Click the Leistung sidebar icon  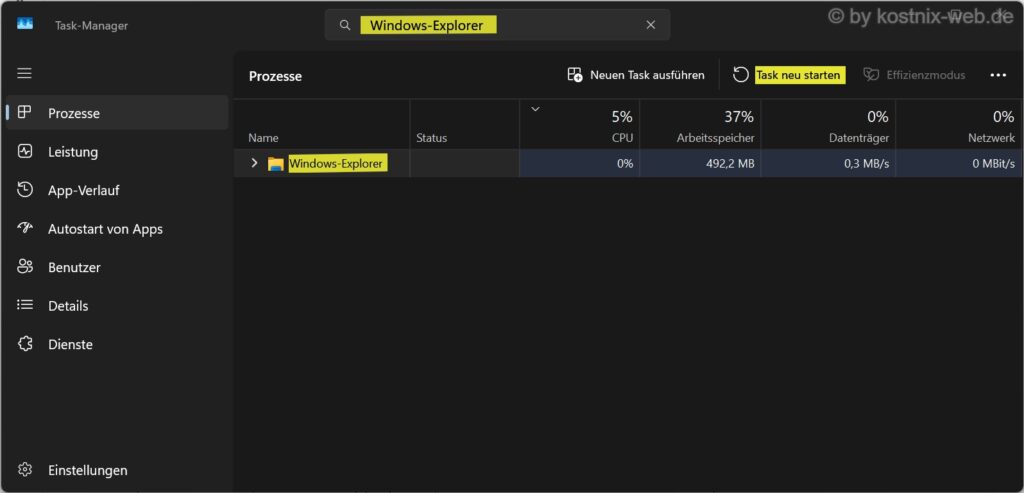pyautogui.click(x=25, y=151)
